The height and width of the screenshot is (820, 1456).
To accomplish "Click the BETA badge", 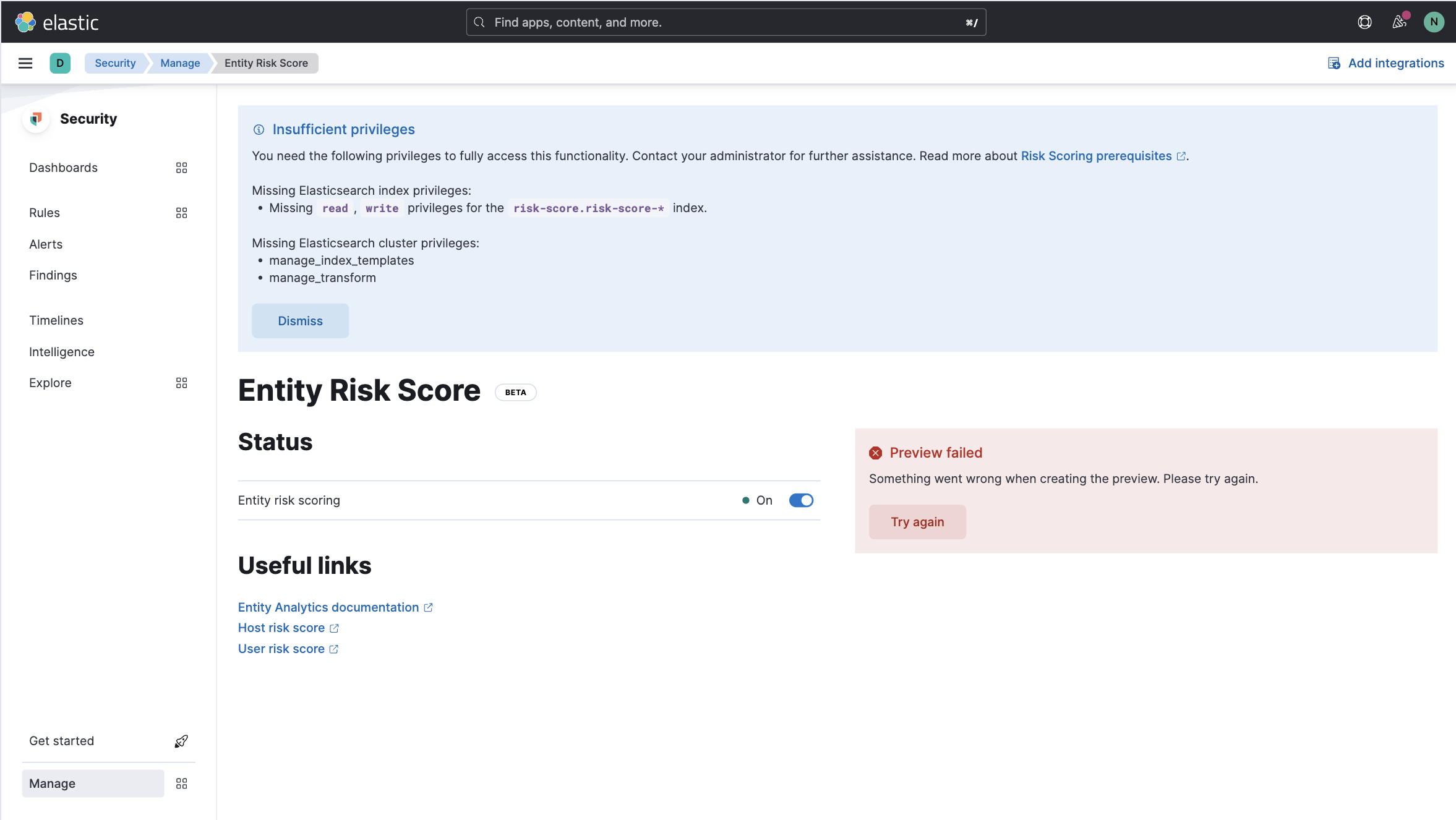I will pyautogui.click(x=515, y=392).
